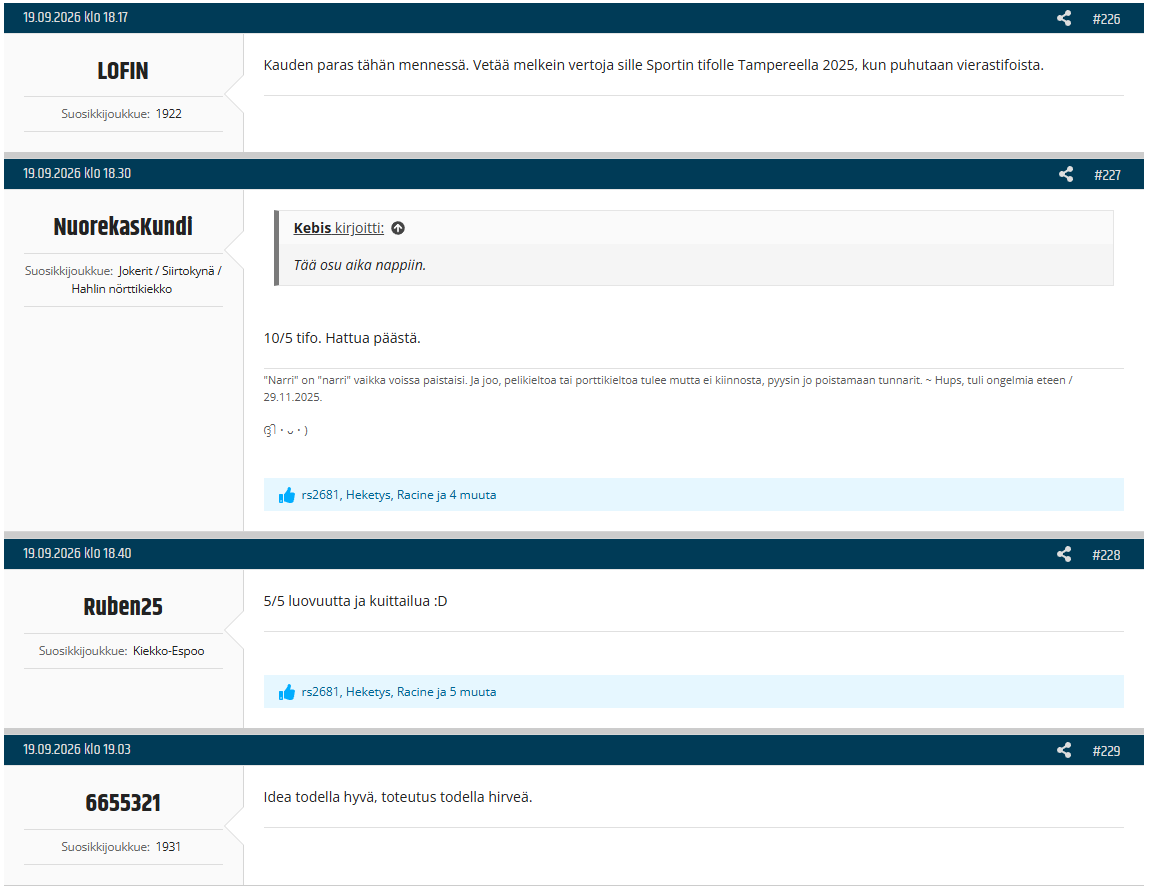
Task: Open permalink #227
Action: tap(1107, 175)
